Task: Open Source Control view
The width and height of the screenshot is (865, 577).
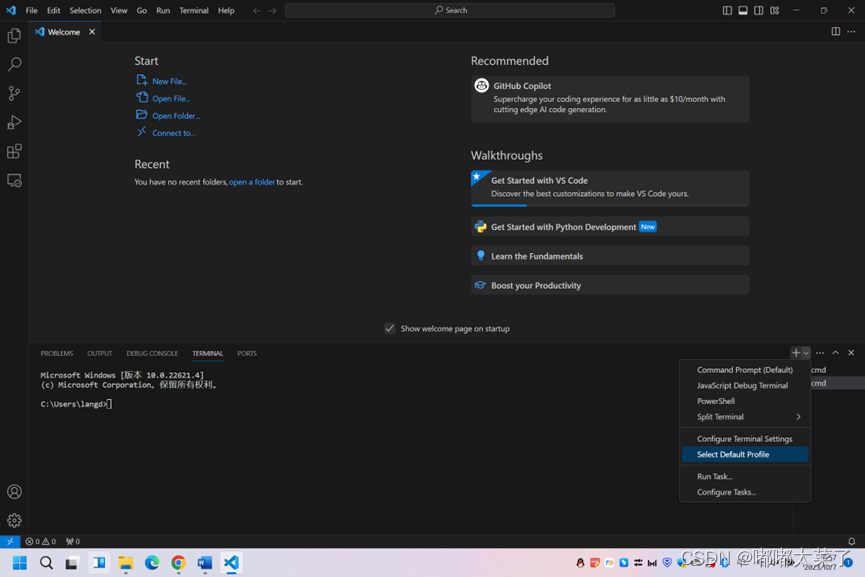Action: click(14, 93)
